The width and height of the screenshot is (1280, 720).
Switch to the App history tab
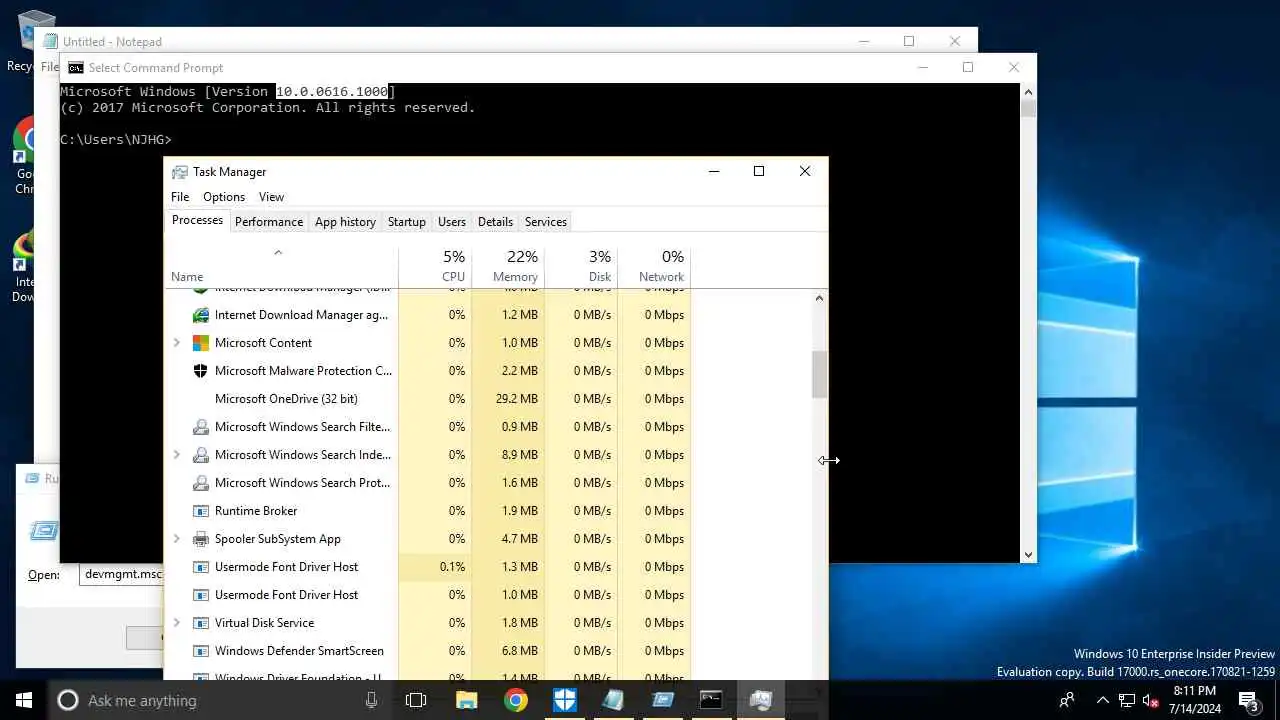pyautogui.click(x=345, y=222)
